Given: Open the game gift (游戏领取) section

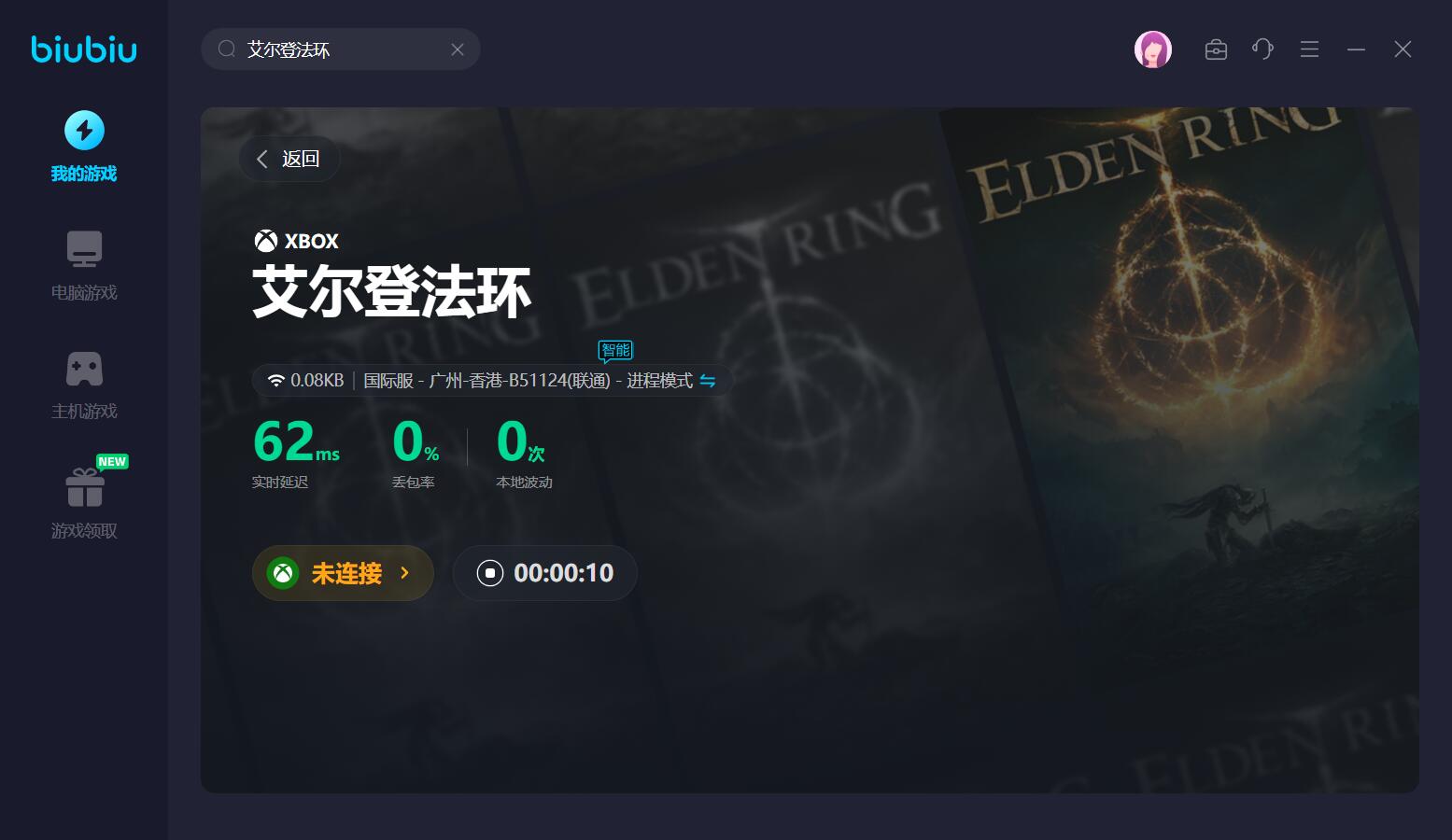Looking at the screenshot, I should click(x=84, y=499).
